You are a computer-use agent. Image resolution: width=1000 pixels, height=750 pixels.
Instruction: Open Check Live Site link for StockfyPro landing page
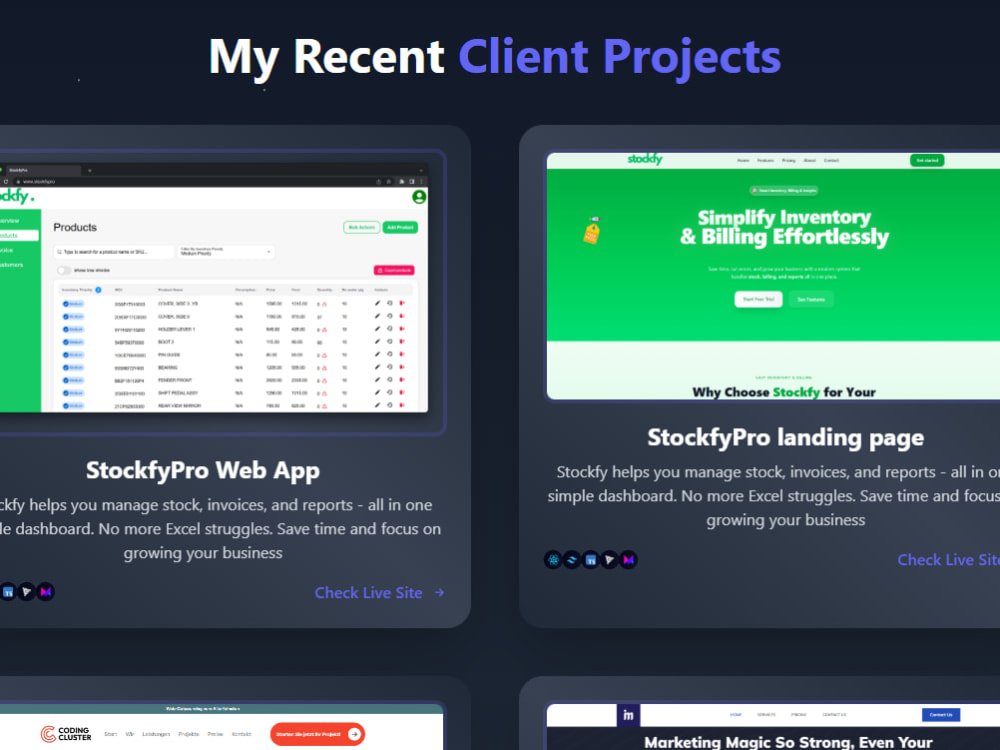[948, 559]
